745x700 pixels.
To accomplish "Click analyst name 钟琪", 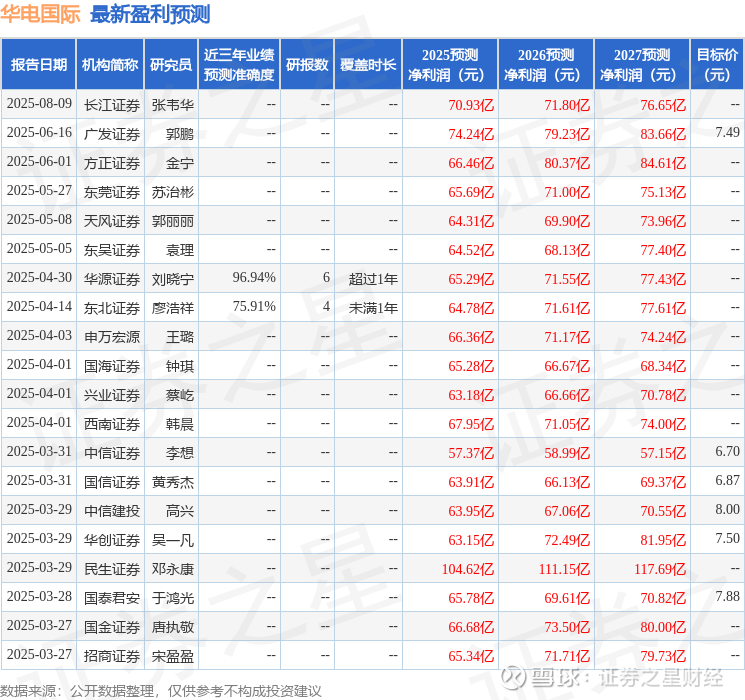I will pyautogui.click(x=180, y=366).
